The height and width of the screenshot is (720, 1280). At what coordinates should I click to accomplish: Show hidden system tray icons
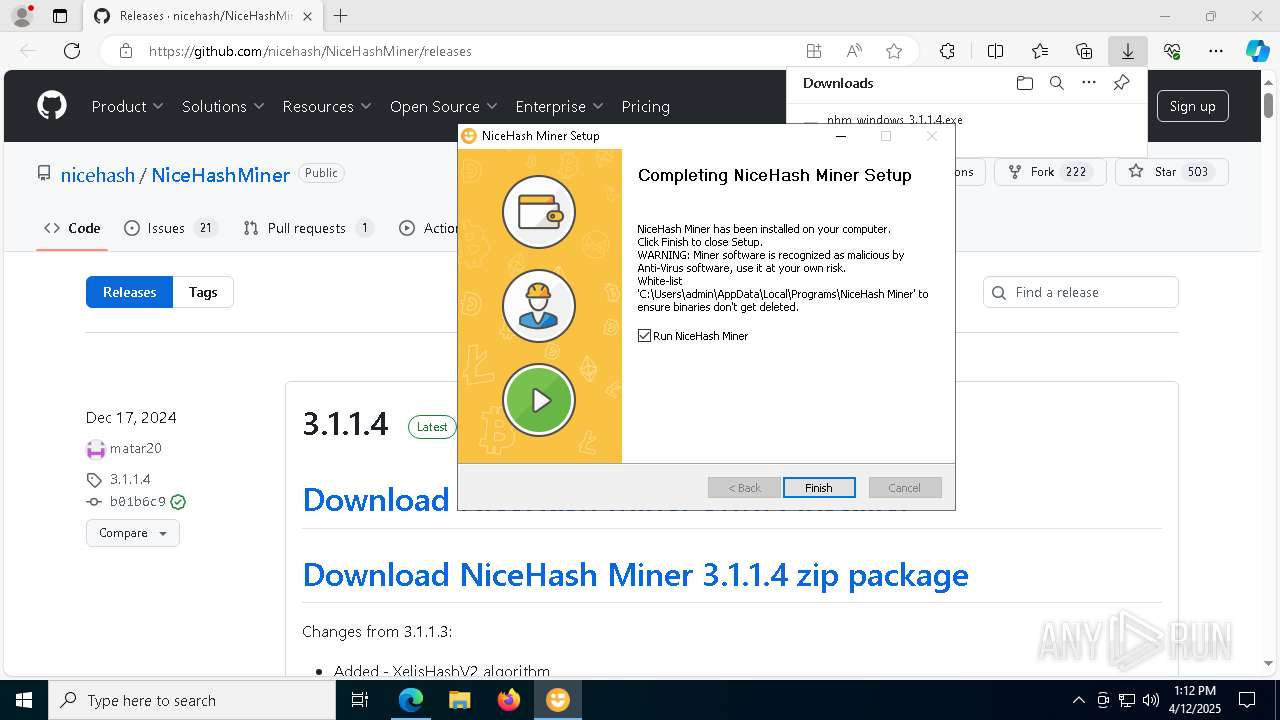(x=1078, y=700)
